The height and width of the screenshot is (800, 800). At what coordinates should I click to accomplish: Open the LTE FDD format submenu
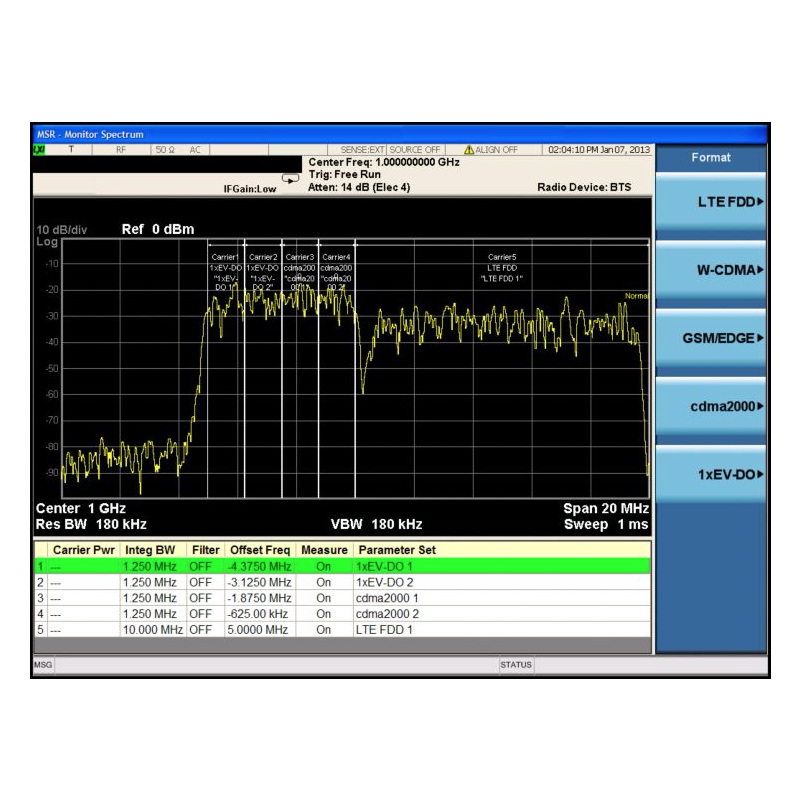click(x=710, y=202)
